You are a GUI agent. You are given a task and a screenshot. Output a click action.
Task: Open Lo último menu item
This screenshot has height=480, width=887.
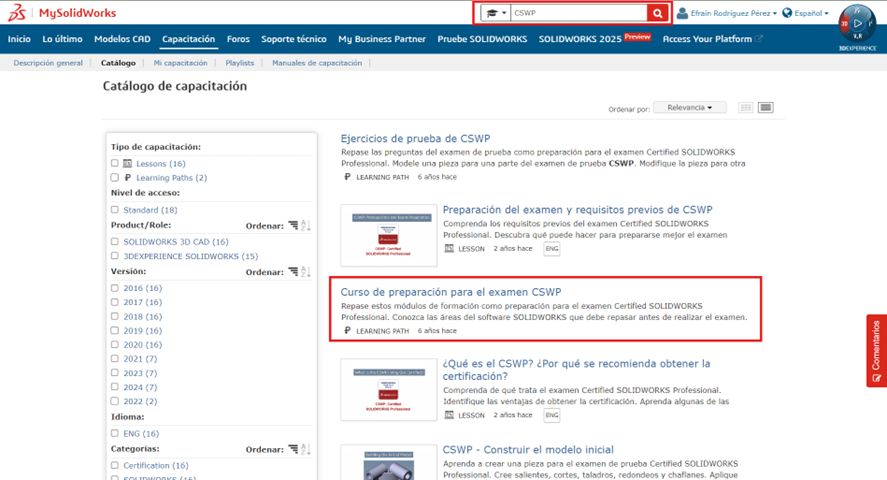click(62, 39)
